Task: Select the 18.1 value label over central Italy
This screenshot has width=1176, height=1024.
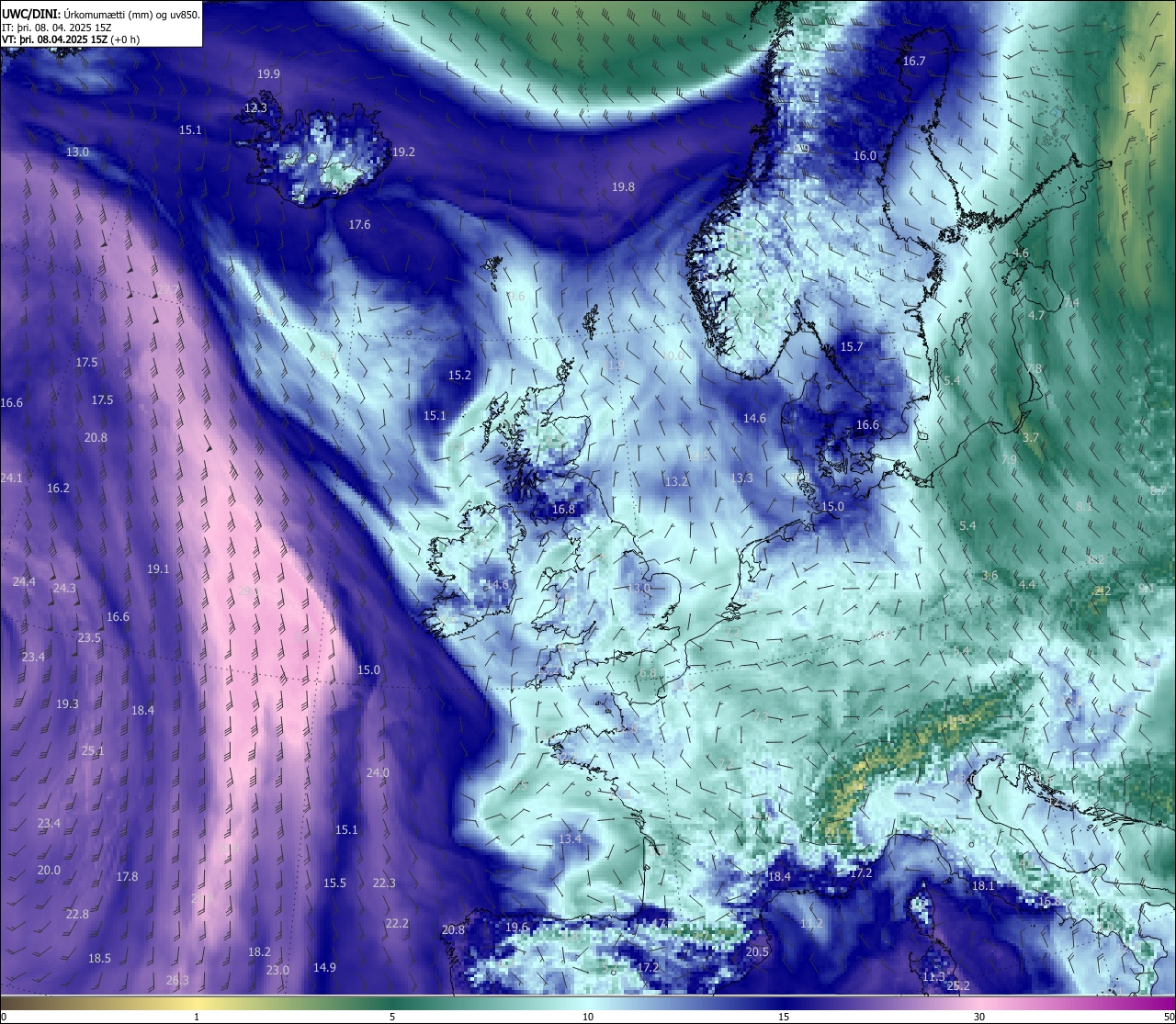Action: [983, 886]
